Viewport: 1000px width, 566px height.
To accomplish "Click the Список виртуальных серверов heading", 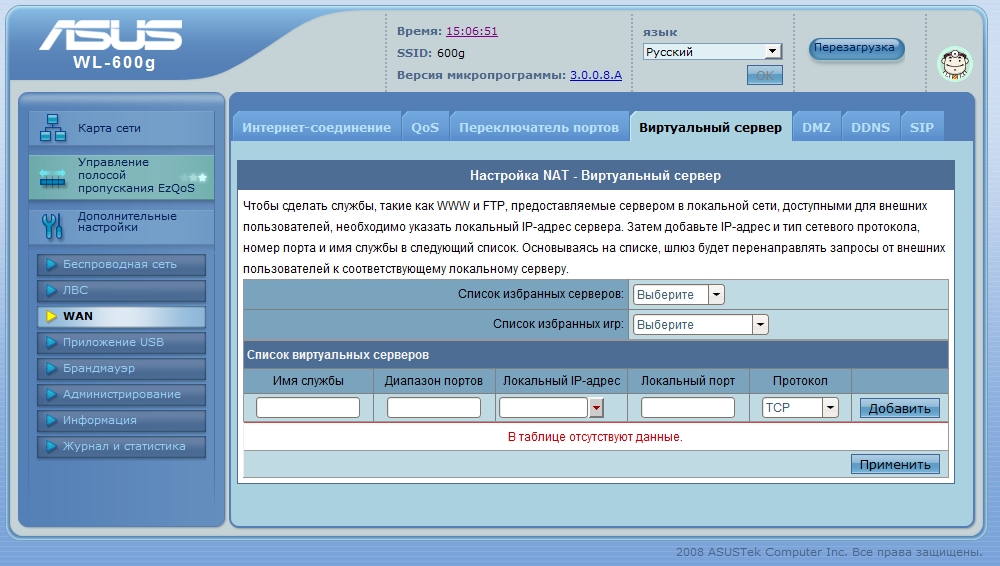I will click(x=338, y=355).
